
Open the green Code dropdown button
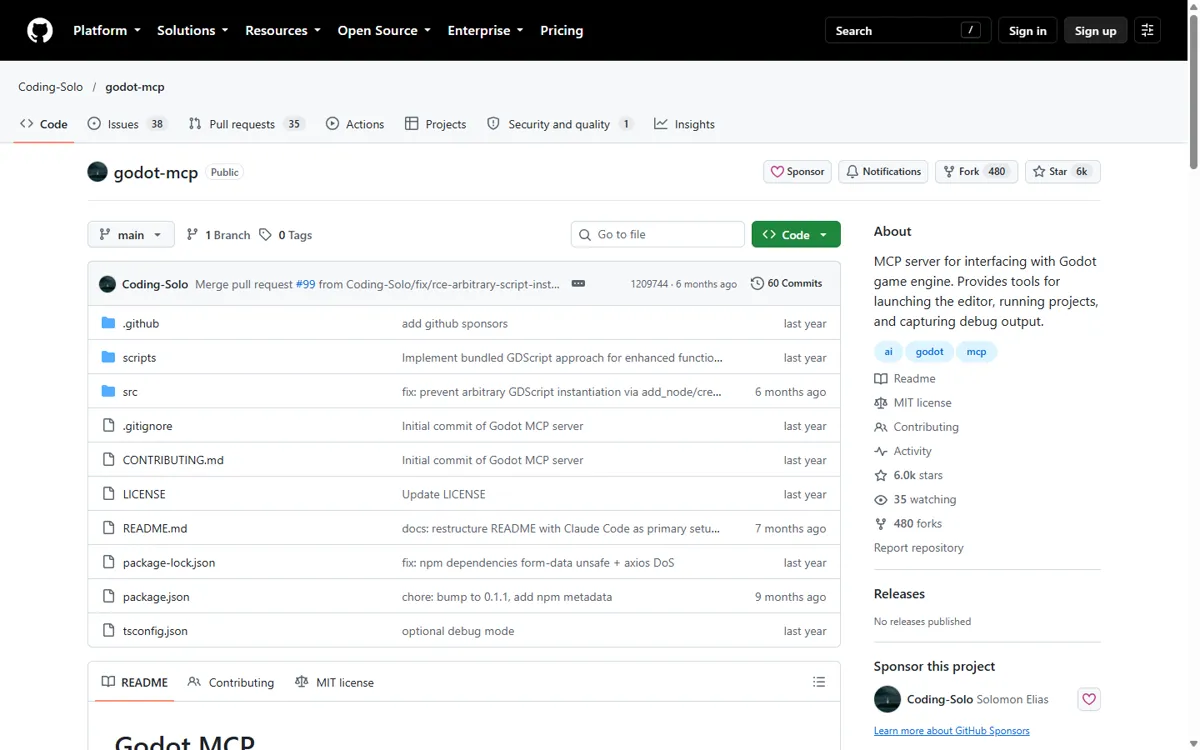[796, 235]
